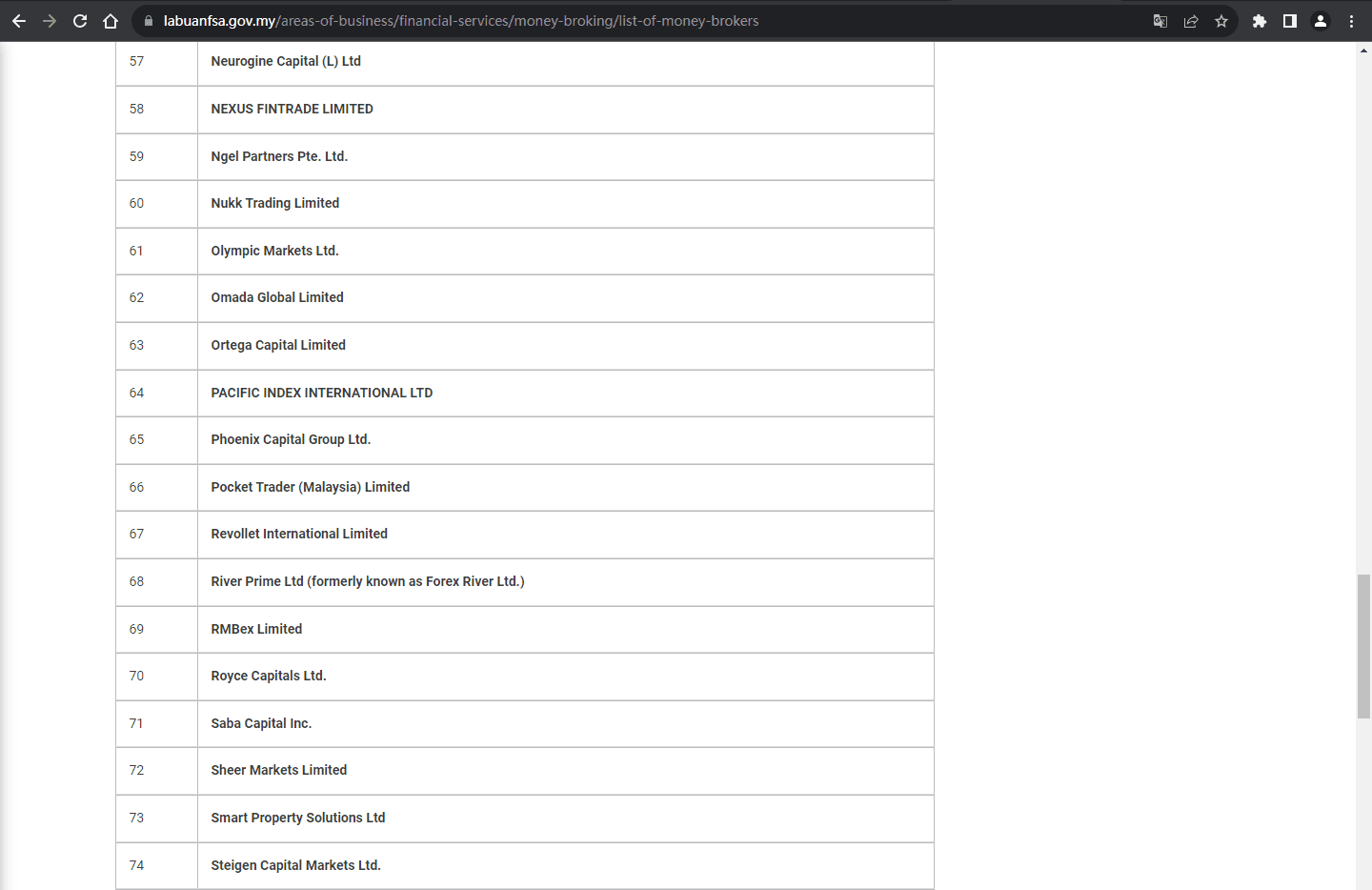View site security lock info

(148, 21)
